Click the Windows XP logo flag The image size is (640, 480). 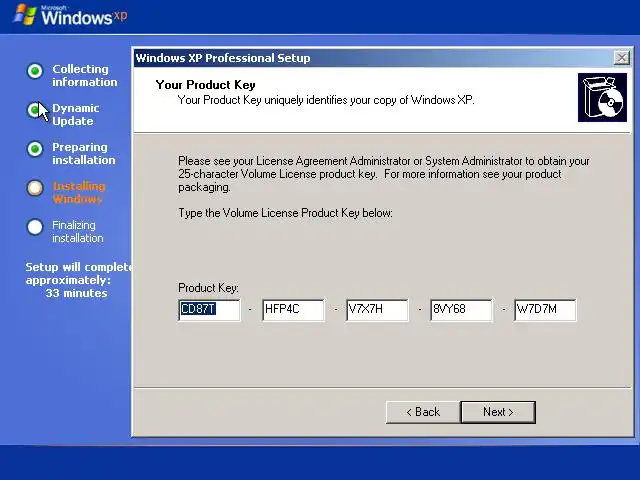tap(24, 16)
